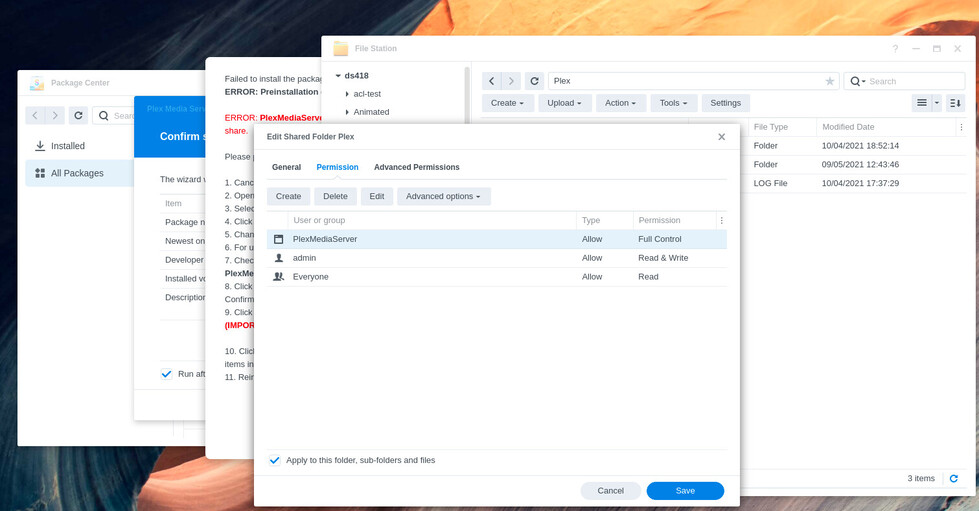The image size is (979, 511).
Task: Open the Tools dropdown in File Station
Action: click(x=673, y=103)
